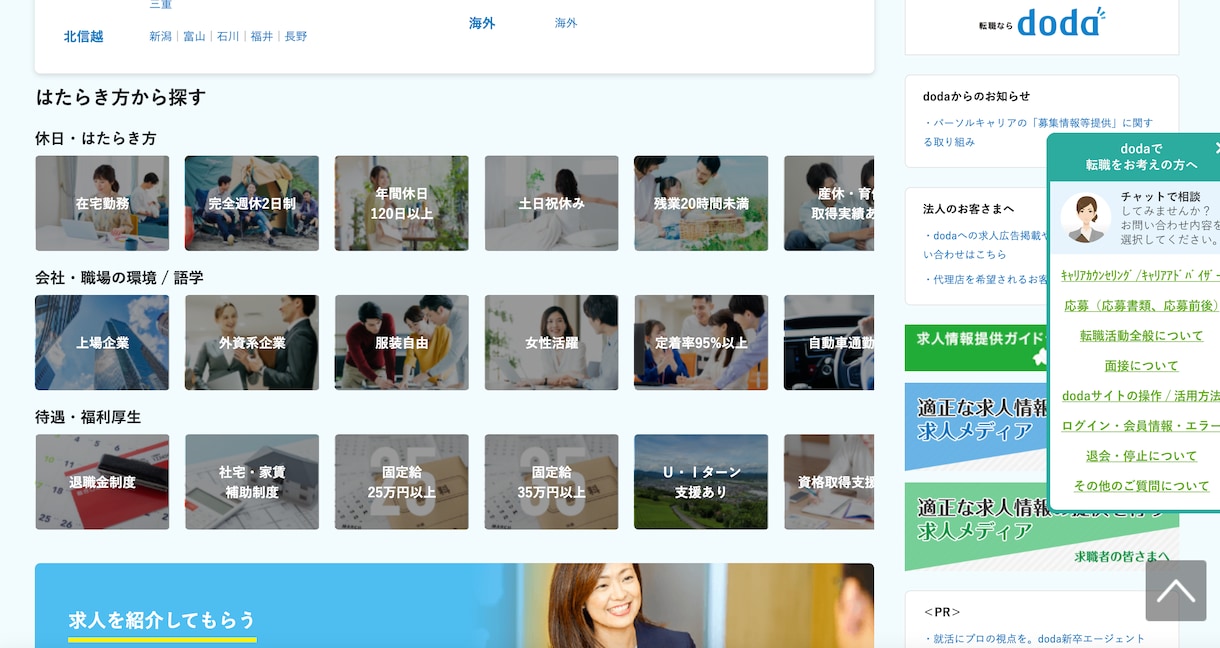Click the 福井 prefecture link
The image size is (1220, 648).
(x=262, y=36)
